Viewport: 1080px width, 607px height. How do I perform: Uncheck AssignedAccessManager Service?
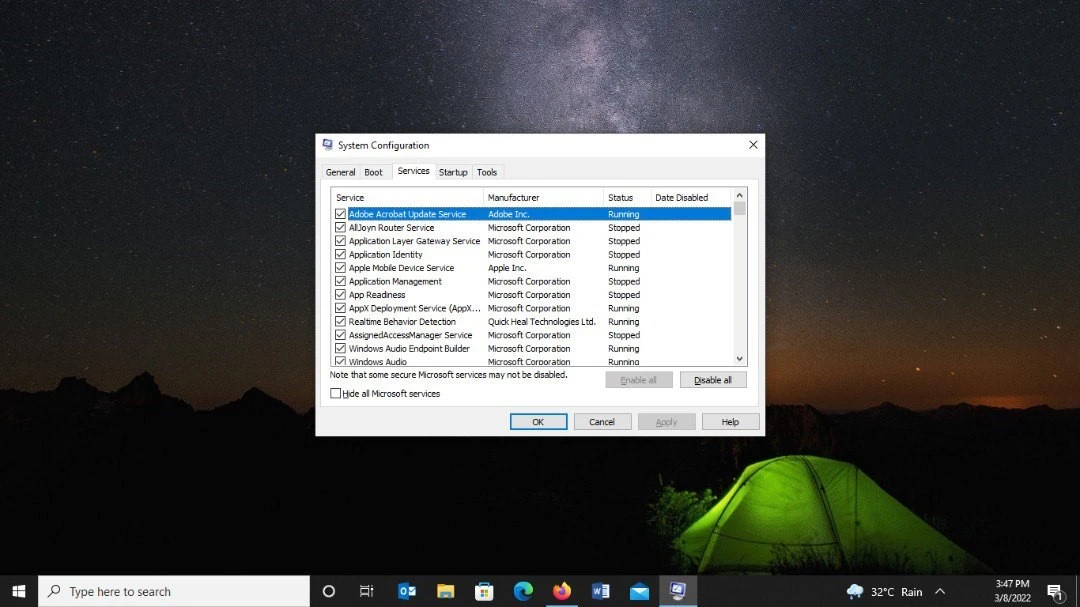(x=340, y=335)
